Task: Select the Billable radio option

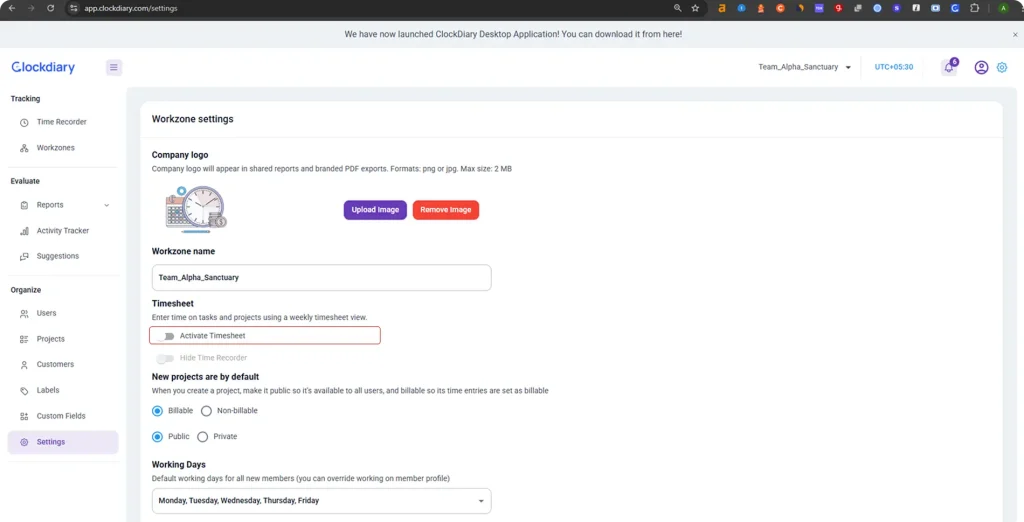Action: (x=157, y=411)
